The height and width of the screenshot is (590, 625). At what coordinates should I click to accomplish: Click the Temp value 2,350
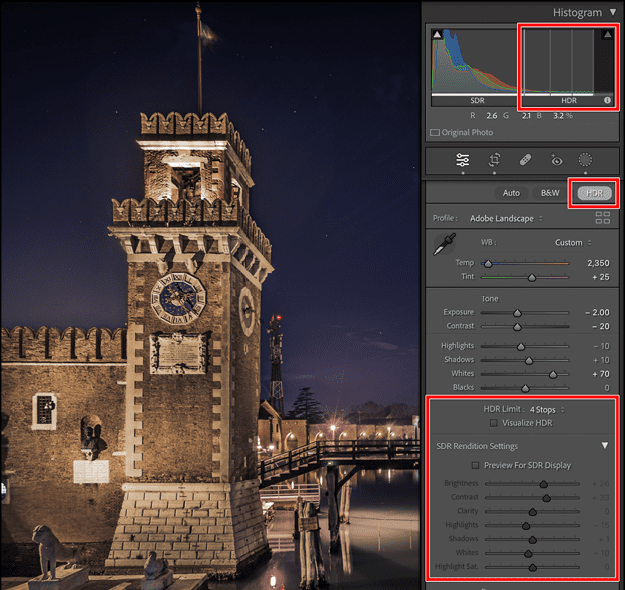598,263
